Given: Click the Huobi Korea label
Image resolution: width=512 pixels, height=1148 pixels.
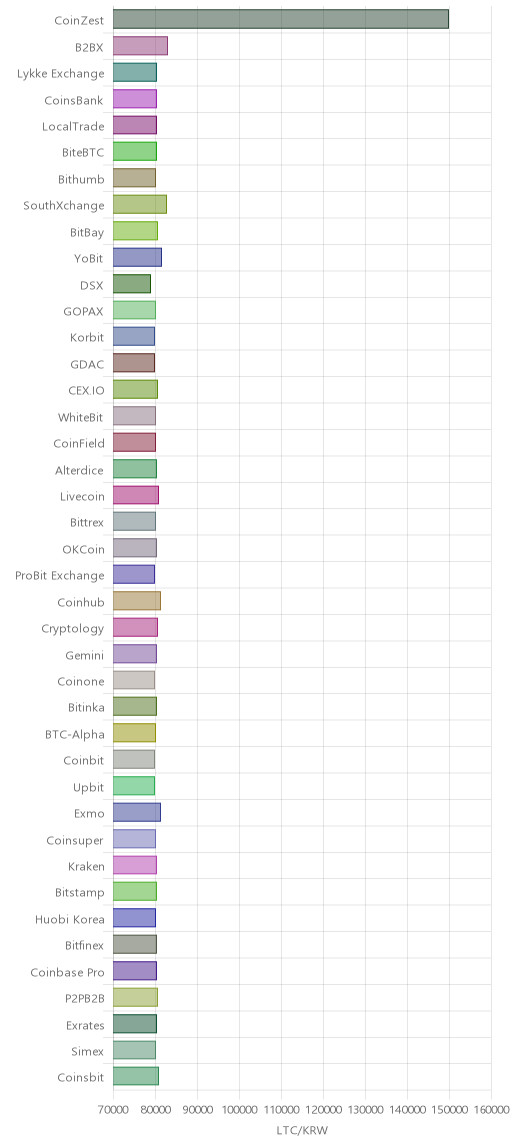Looking at the screenshot, I should point(70,920).
